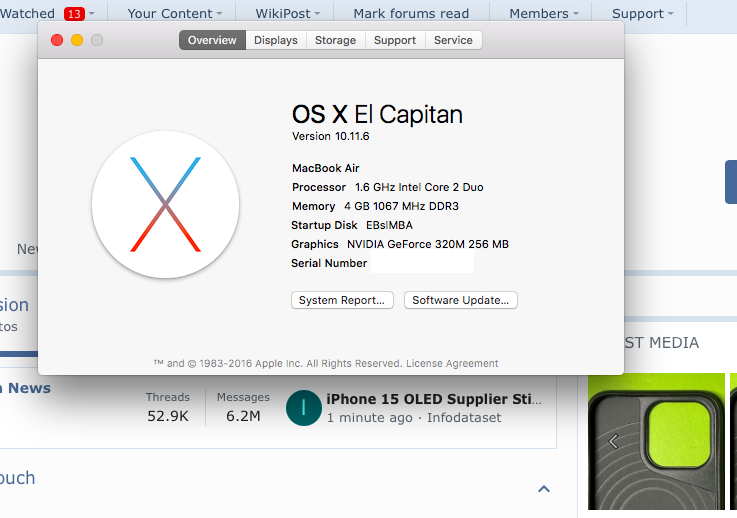Click Mark forums read link
The height and width of the screenshot is (518, 737).
(411, 14)
